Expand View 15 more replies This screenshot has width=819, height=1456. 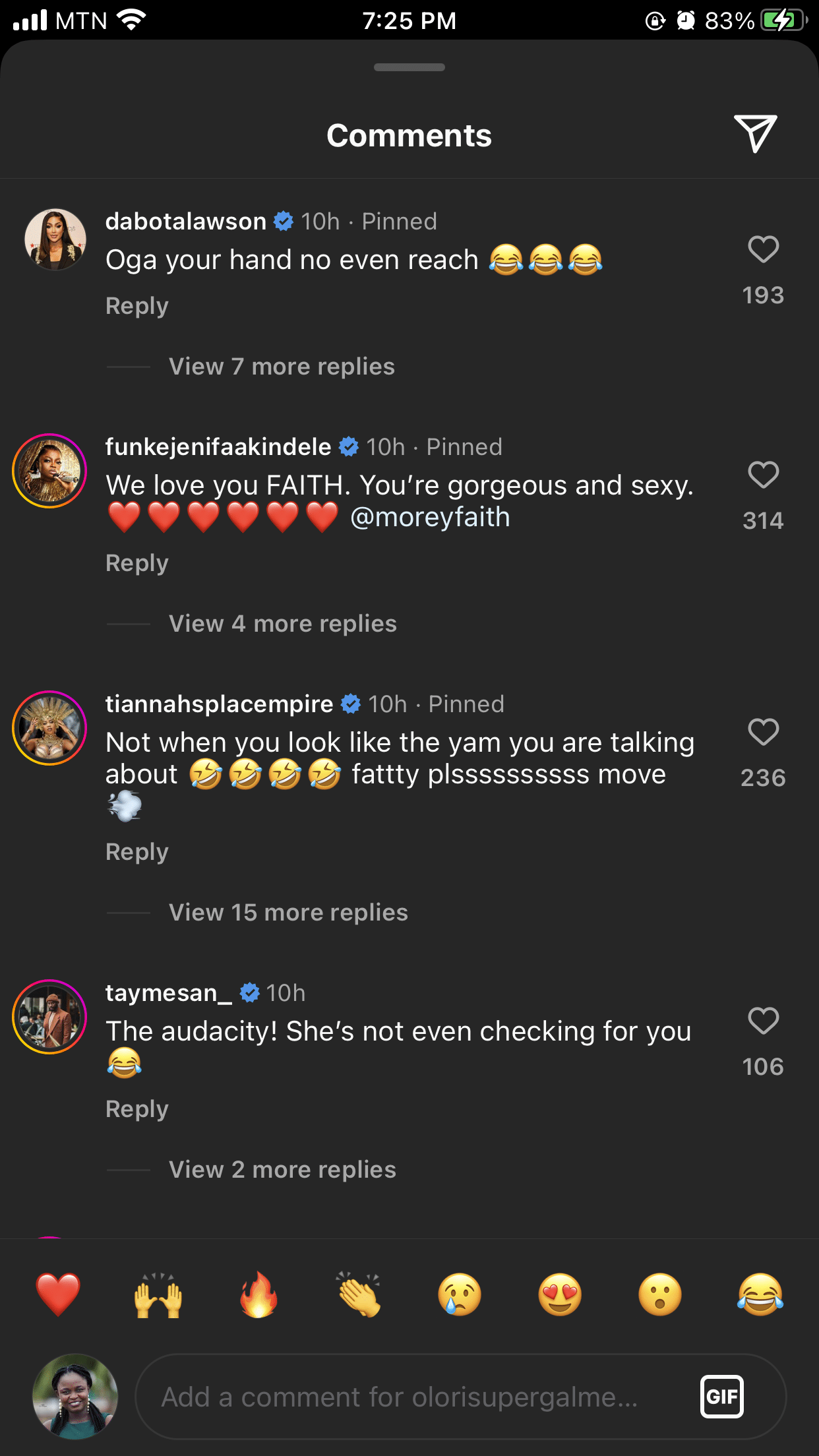[x=288, y=913]
